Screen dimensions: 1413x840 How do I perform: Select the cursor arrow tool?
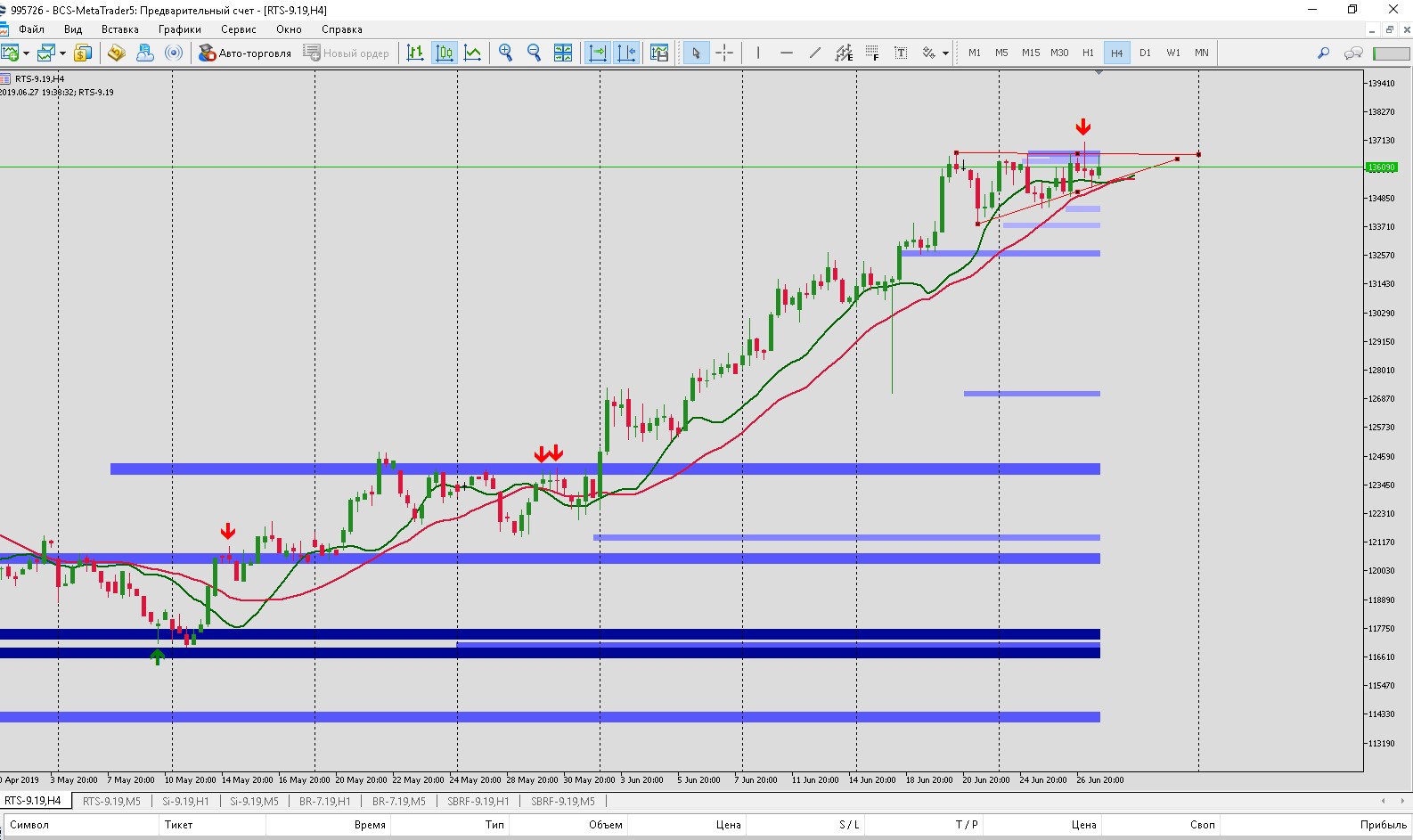pyautogui.click(x=696, y=53)
